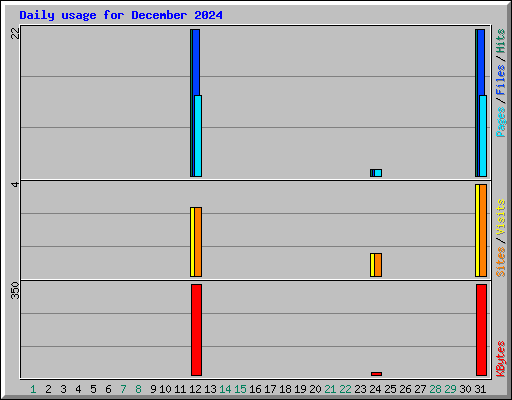
Task: Click the Files legend label
Action: [x=501, y=79]
